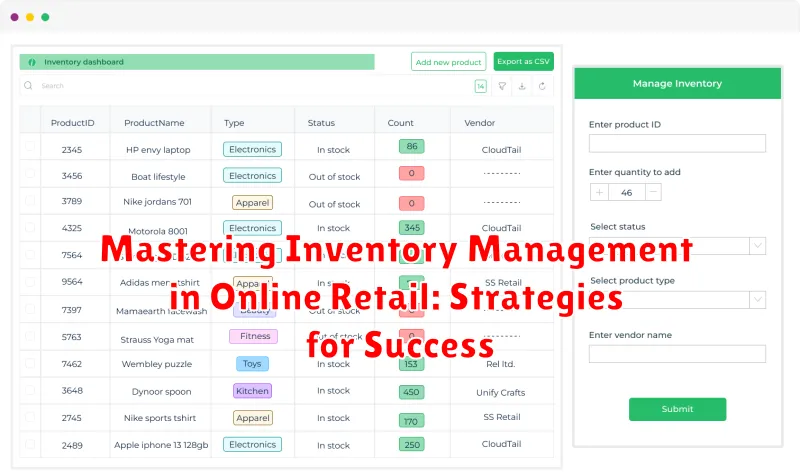Click the ProductName column header
The height and width of the screenshot is (476, 800).
[154, 123]
